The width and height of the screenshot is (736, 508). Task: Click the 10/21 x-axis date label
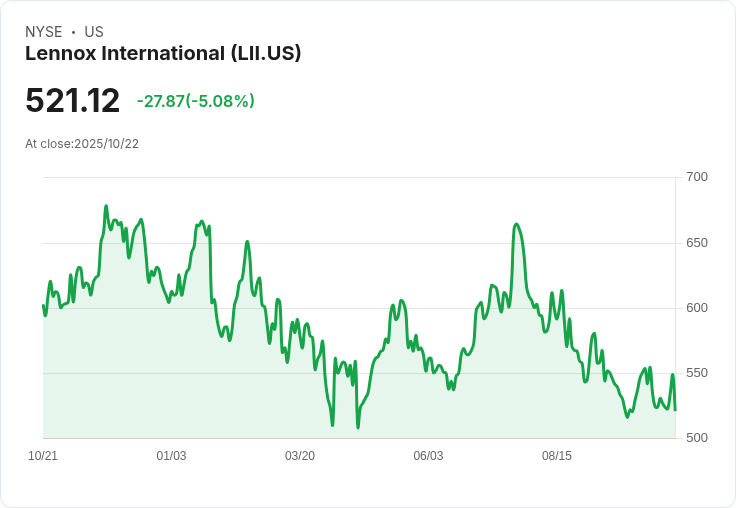point(43,455)
